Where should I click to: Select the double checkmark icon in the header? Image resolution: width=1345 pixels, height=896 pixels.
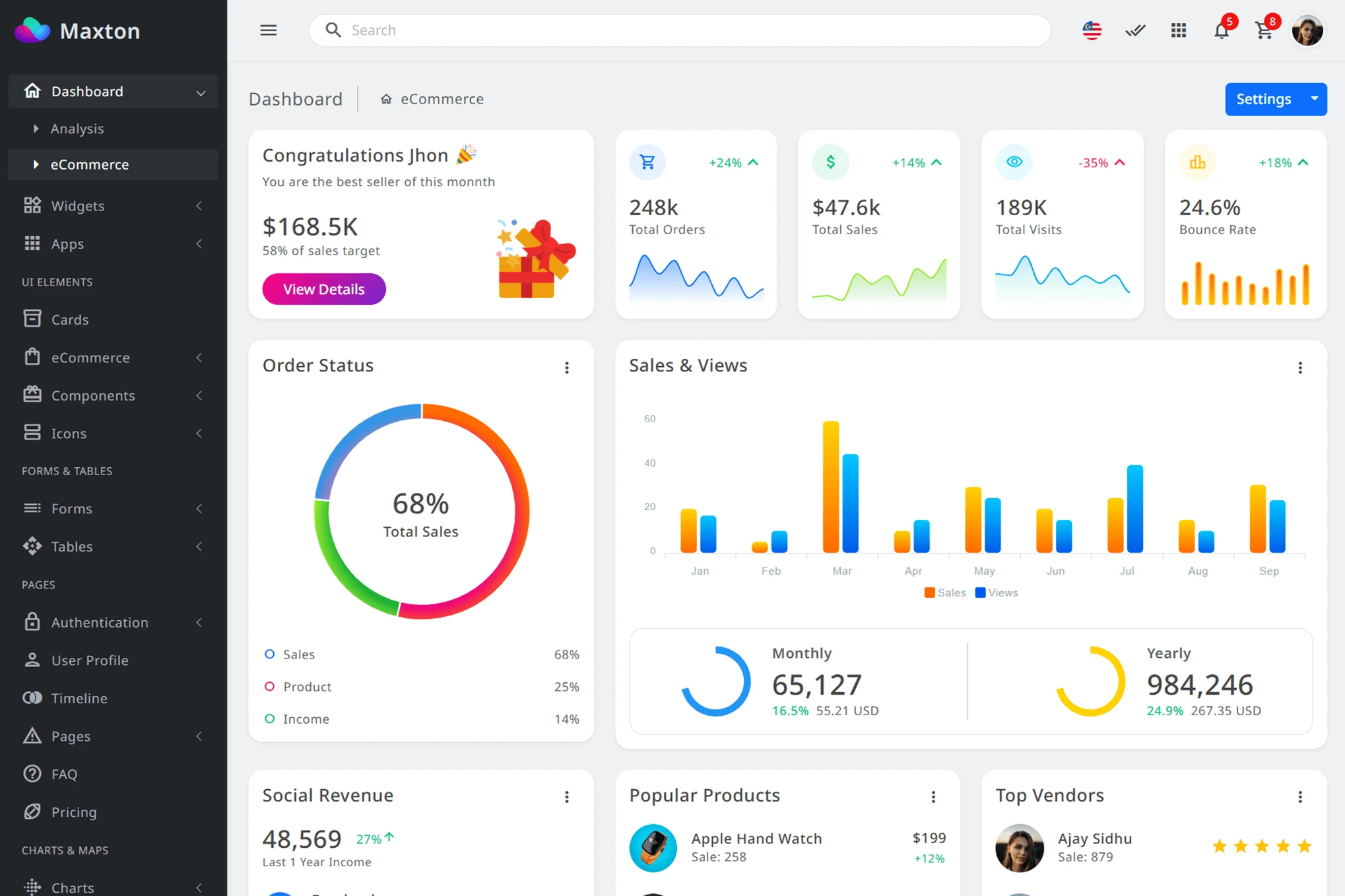pyautogui.click(x=1135, y=30)
